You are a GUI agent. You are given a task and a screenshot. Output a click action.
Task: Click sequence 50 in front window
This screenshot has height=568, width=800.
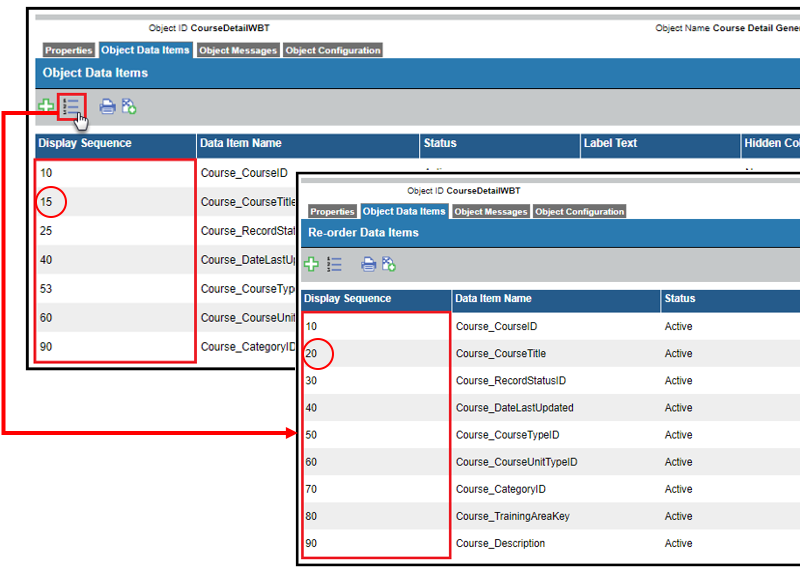pyautogui.click(x=311, y=435)
